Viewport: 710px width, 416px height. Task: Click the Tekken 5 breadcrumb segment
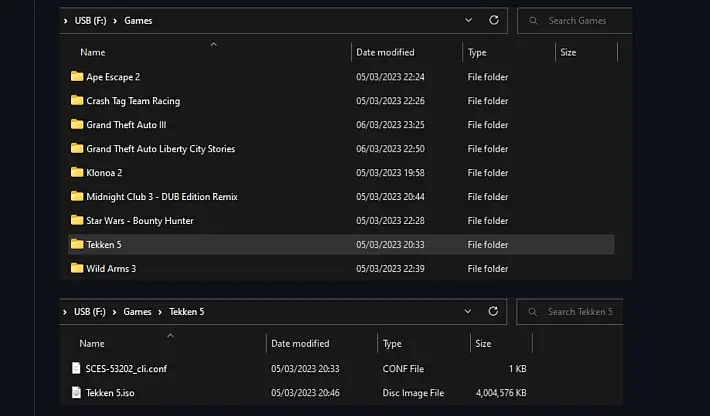187,311
